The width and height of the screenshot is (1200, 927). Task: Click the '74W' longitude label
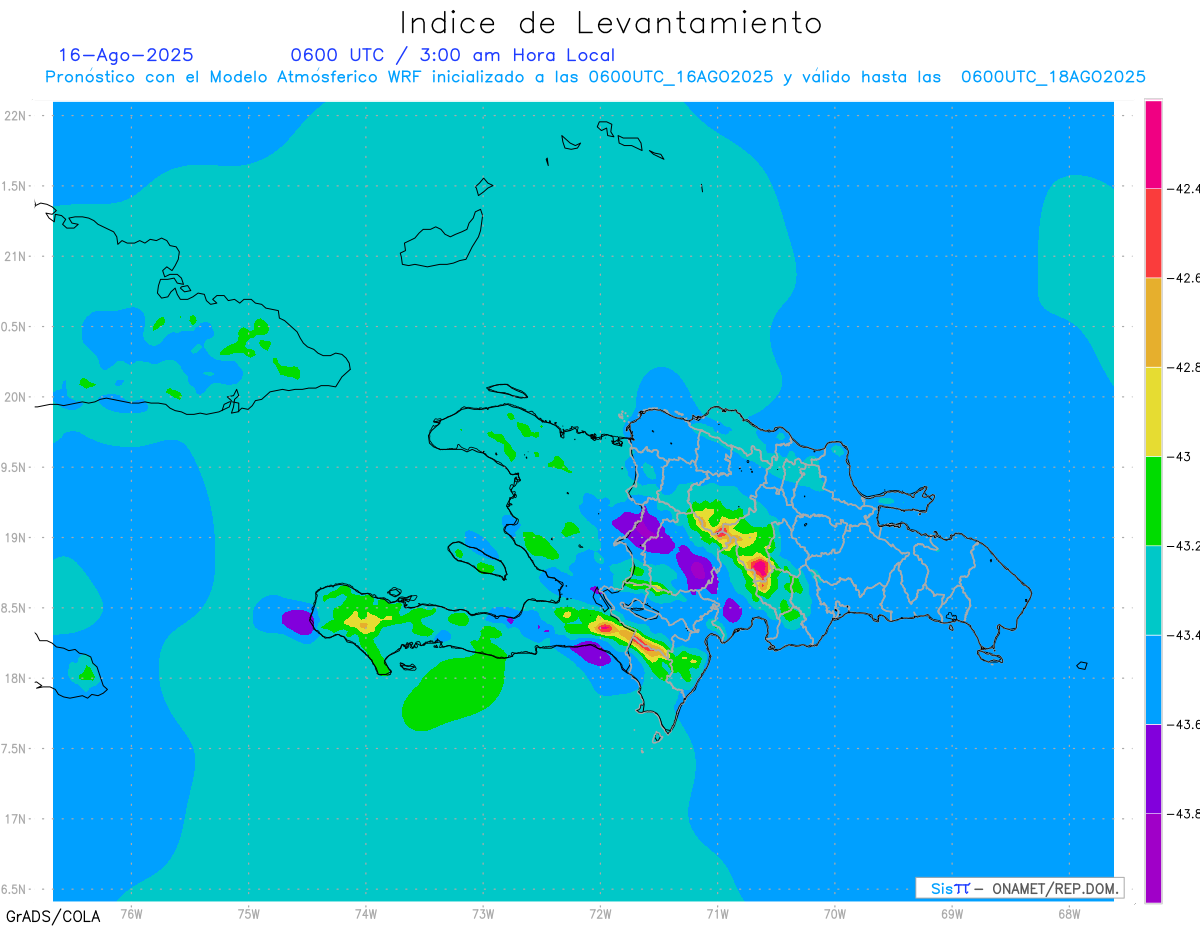tap(366, 913)
